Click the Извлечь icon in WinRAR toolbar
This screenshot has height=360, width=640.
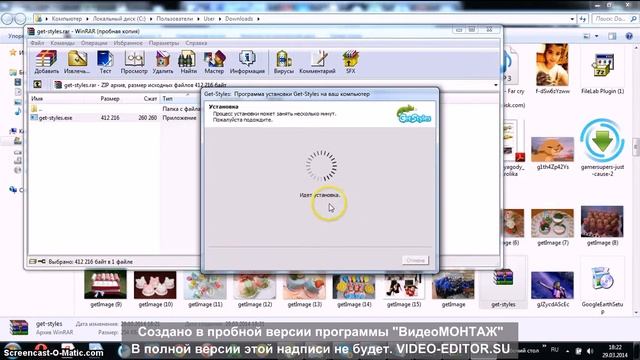(x=77, y=62)
